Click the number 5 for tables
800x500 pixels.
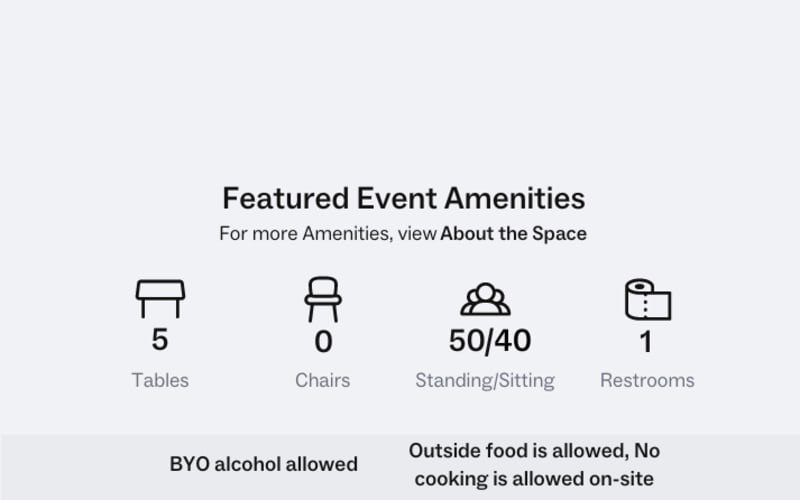pos(160,339)
